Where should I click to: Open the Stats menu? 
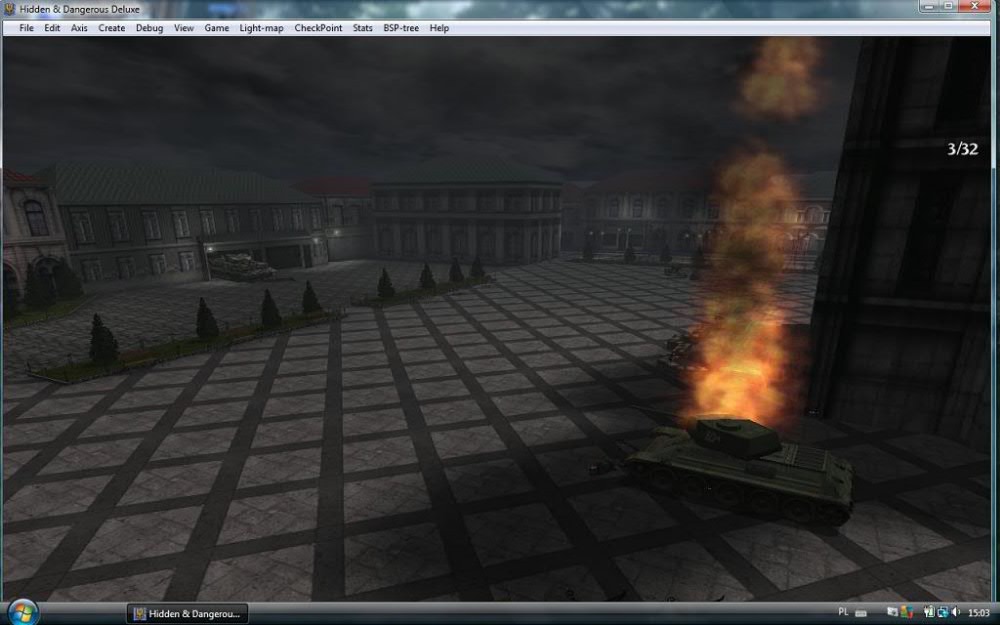[362, 28]
